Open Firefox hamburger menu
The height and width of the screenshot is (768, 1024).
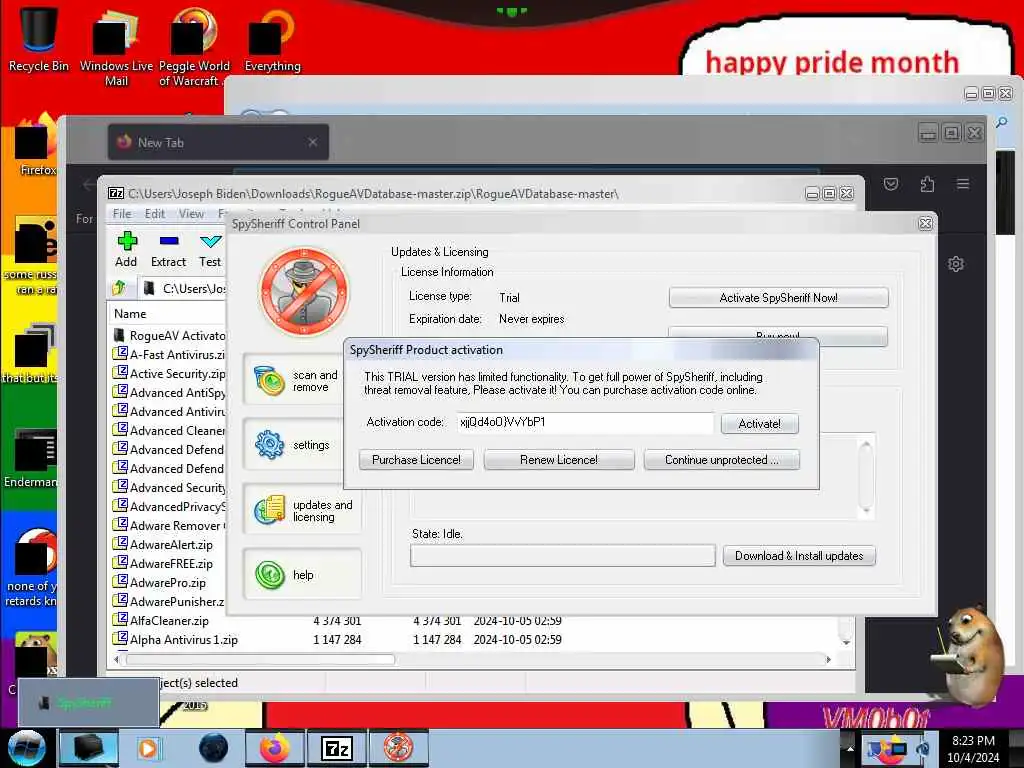pos(963,184)
